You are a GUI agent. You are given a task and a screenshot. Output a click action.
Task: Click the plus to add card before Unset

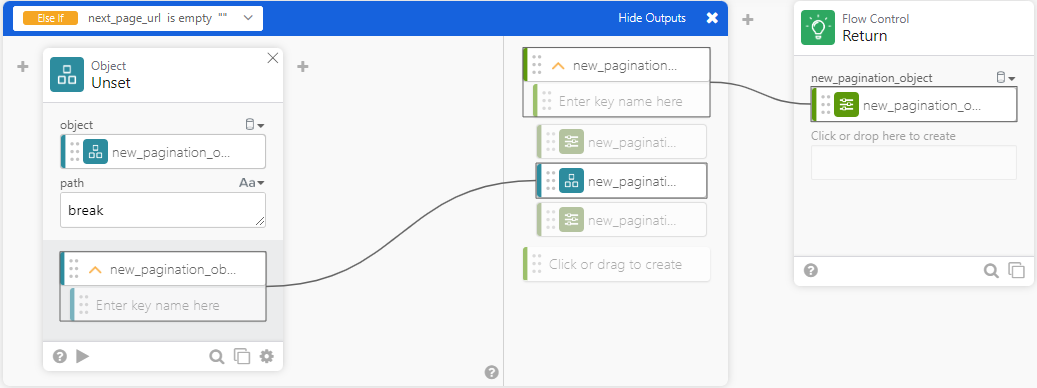[23, 67]
